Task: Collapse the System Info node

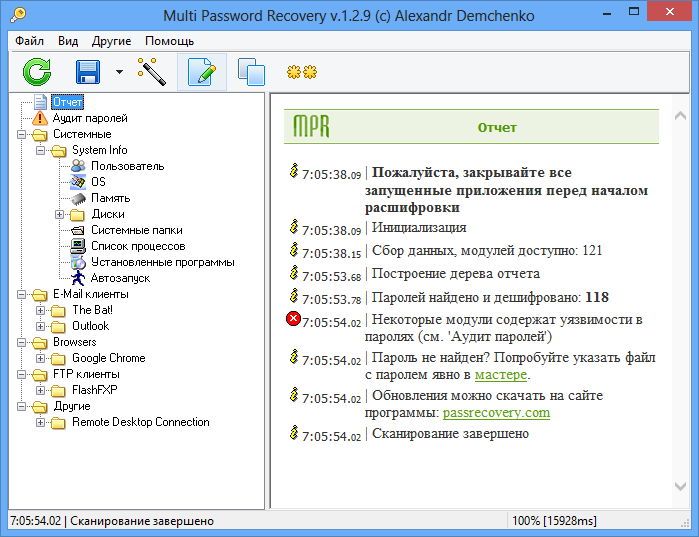Action: (40, 150)
